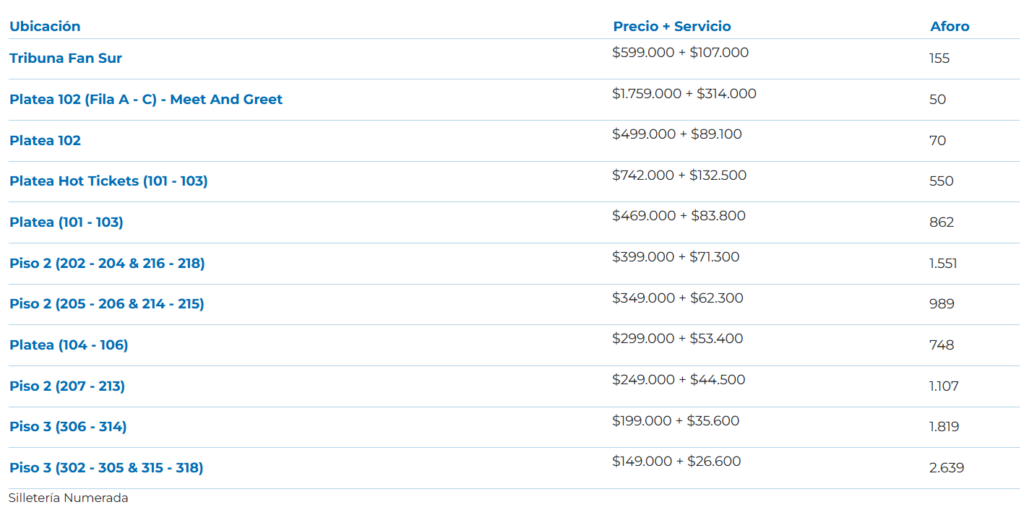
Task: Open Piso 2 (205 - 206 & 214 - 215)
Action: [x=106, y=303]
